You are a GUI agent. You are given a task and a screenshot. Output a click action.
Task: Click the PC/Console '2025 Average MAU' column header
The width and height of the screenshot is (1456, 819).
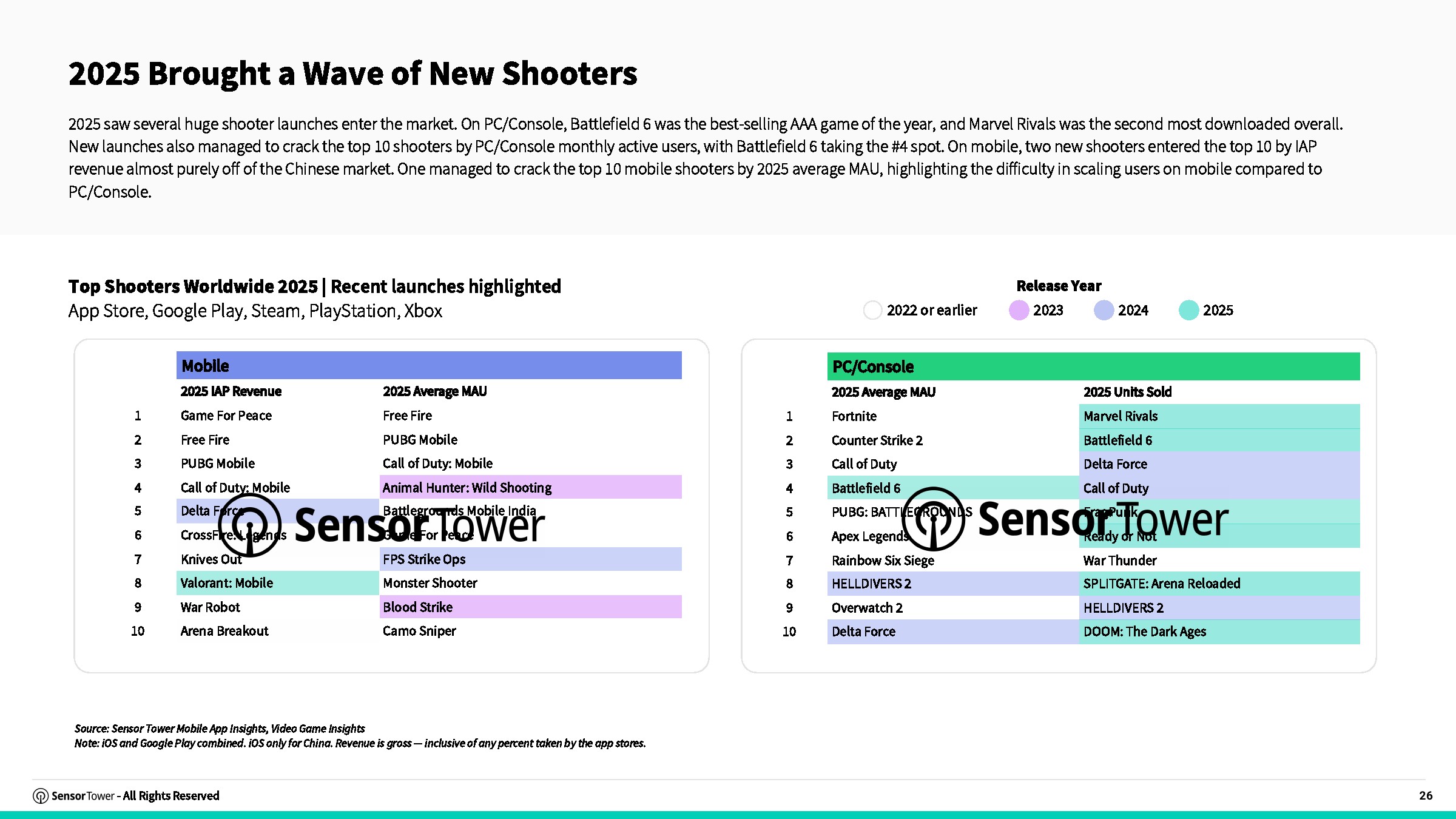[x=883, y=392]
